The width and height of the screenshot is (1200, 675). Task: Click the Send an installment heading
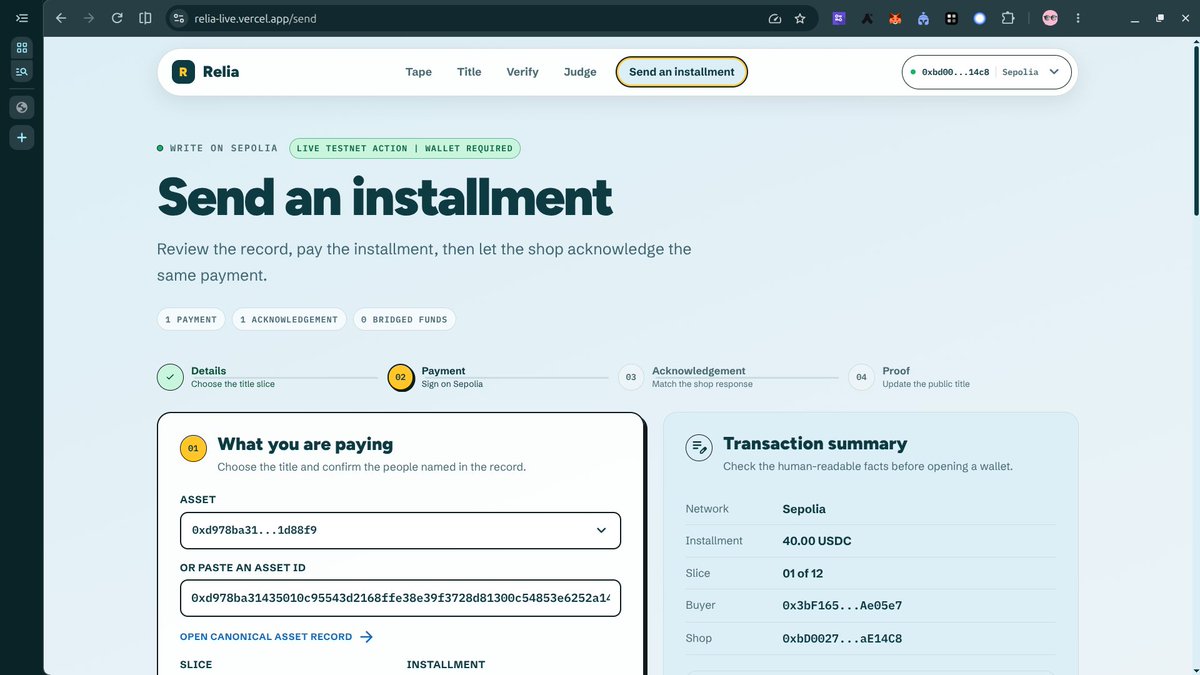tap(385, 196)
